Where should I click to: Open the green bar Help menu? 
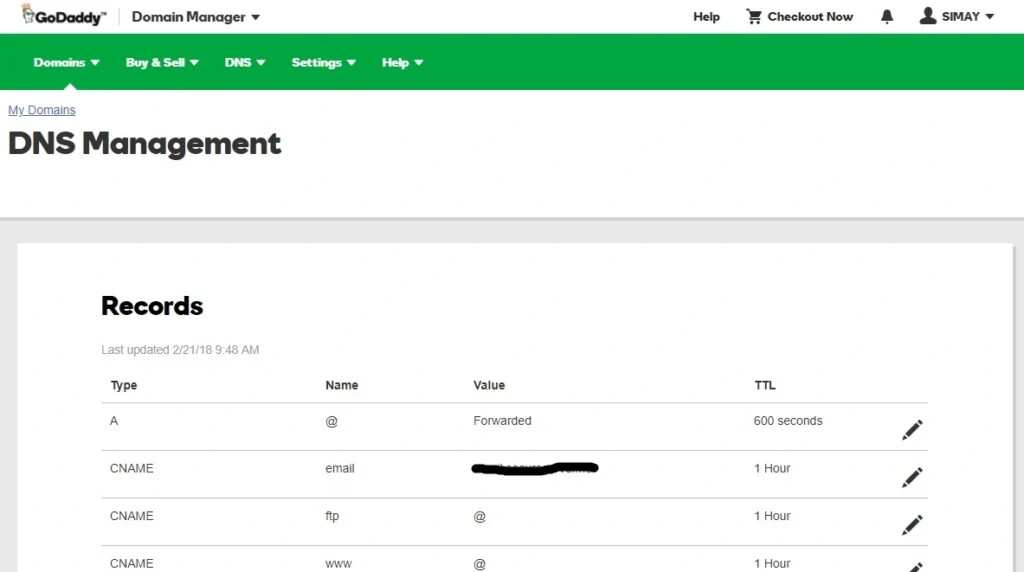pos(402,63)
